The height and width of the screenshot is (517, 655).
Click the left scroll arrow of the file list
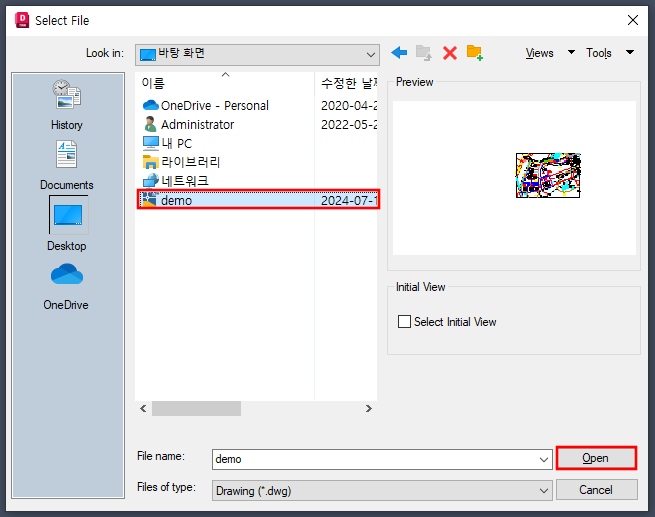tap(143, 408)
